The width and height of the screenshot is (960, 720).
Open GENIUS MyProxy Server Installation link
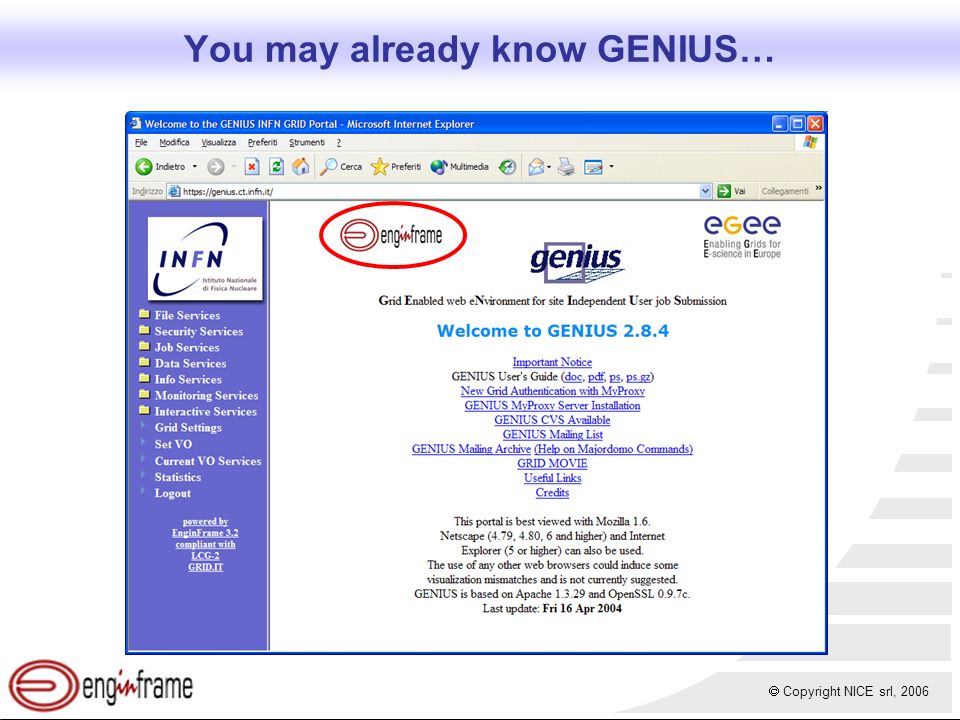point(552,405)
